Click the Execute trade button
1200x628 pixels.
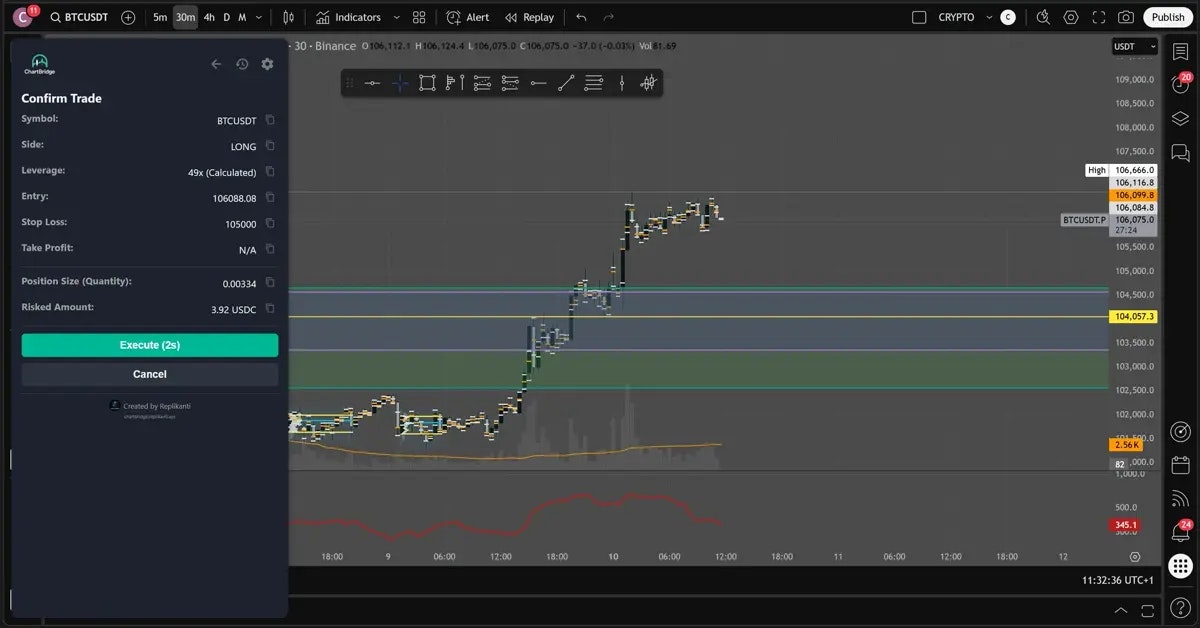pyautogui.click(x=148, y=344)
